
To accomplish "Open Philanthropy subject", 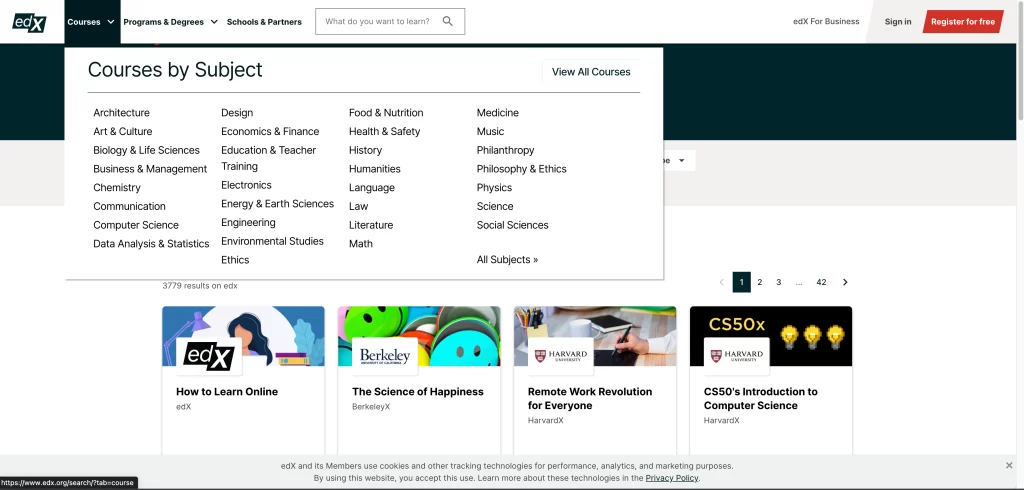I will 505,150.
